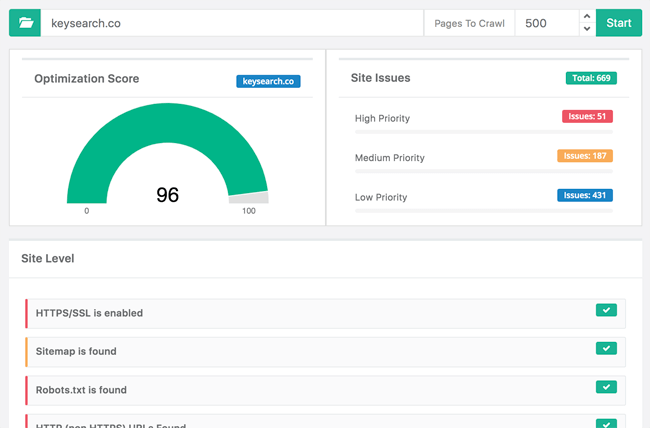Click the Medium Priority progress bar

[484, 171]
